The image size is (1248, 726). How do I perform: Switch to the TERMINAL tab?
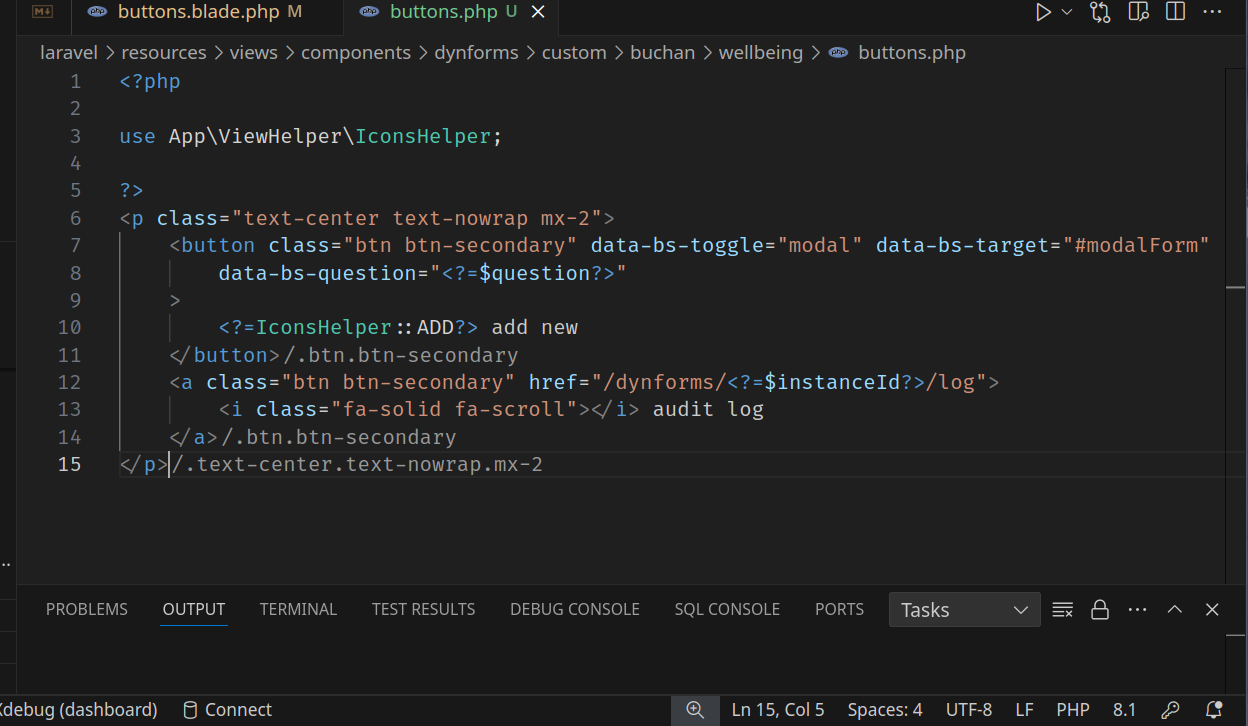tap(298, 609)
